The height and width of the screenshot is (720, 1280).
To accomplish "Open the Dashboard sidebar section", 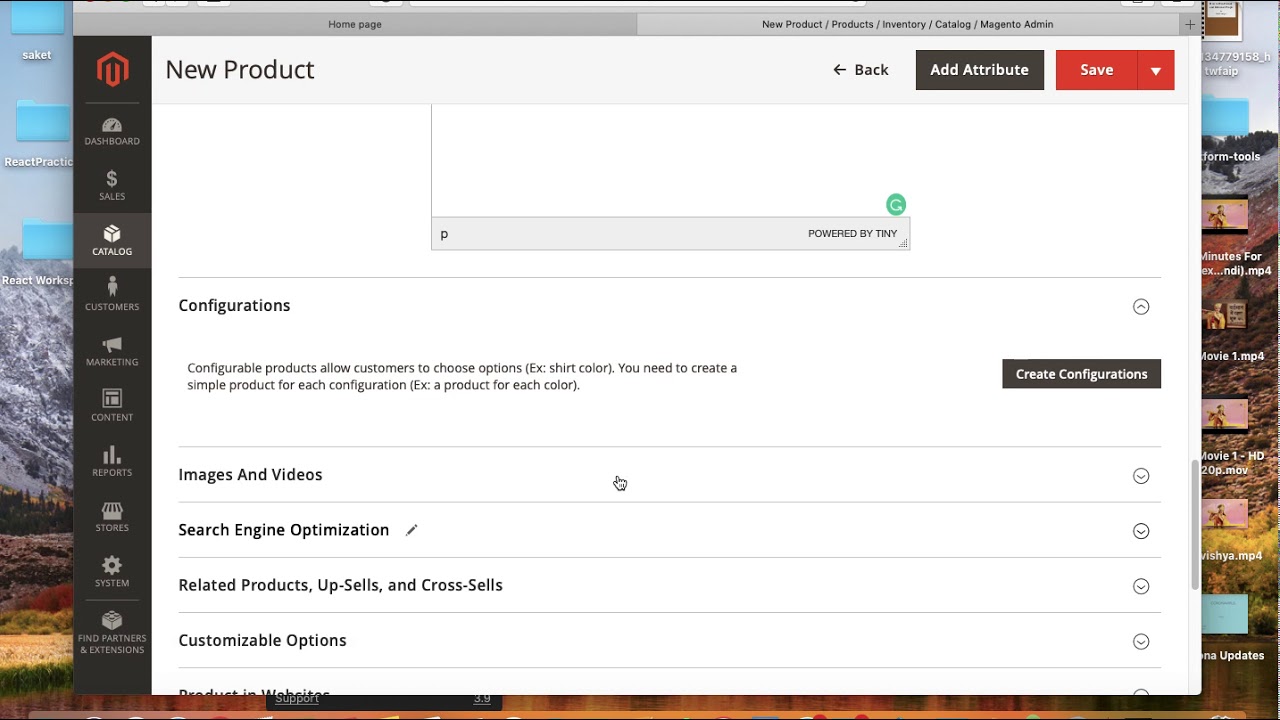I will click(112, 131).
